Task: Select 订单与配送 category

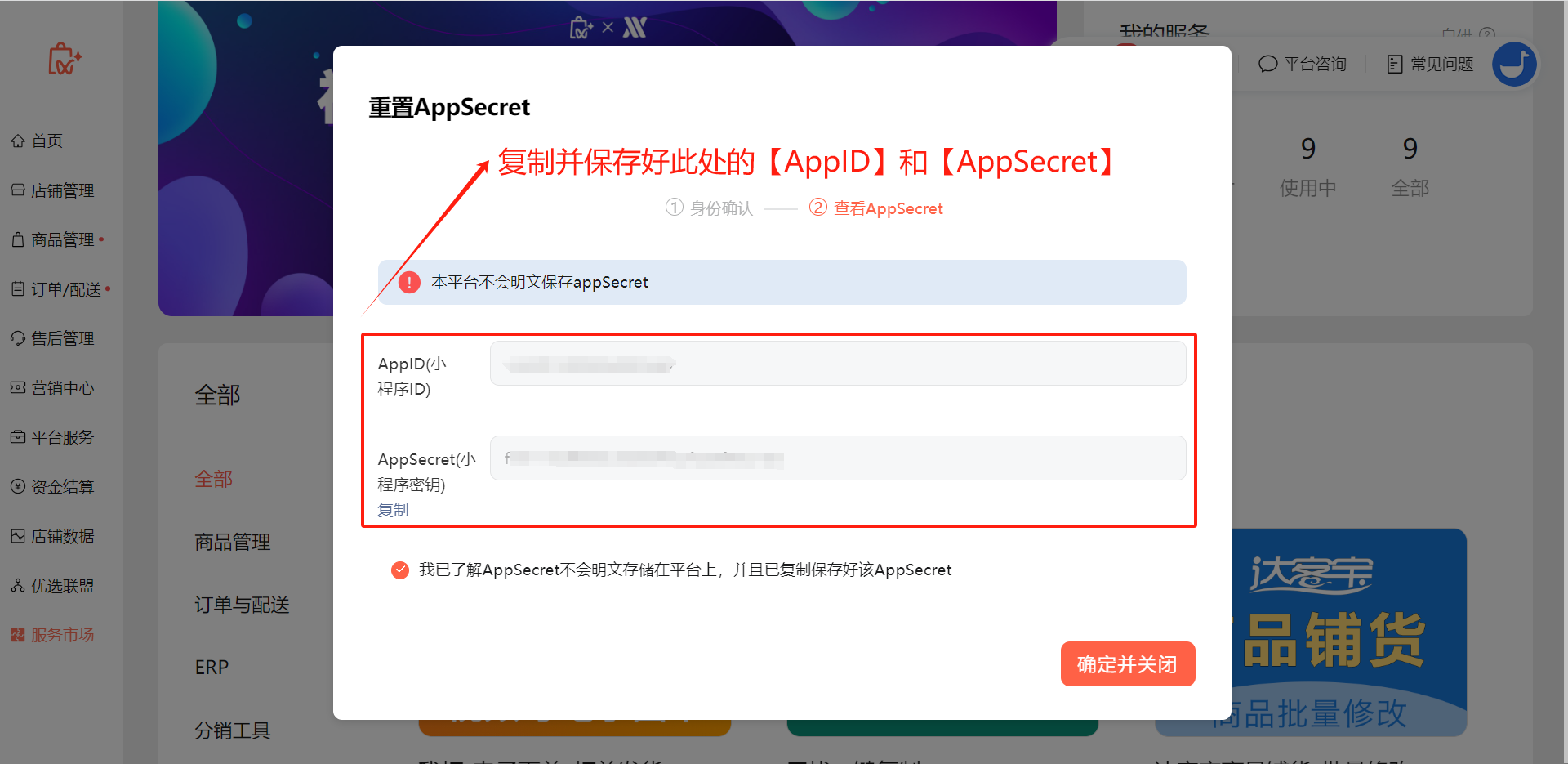Action: [243, 605]
